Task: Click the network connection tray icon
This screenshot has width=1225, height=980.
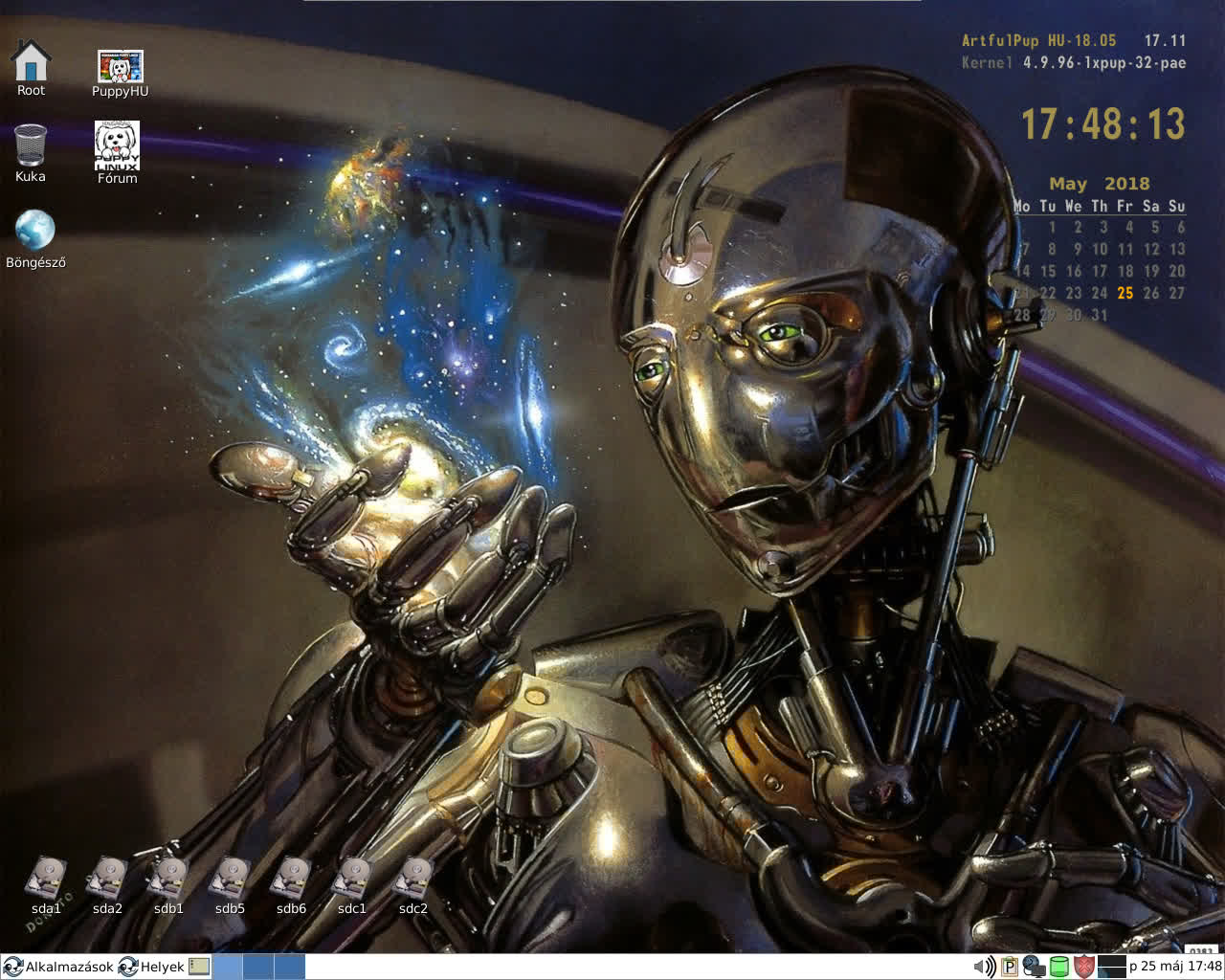Action: (x=1034, y=967)
